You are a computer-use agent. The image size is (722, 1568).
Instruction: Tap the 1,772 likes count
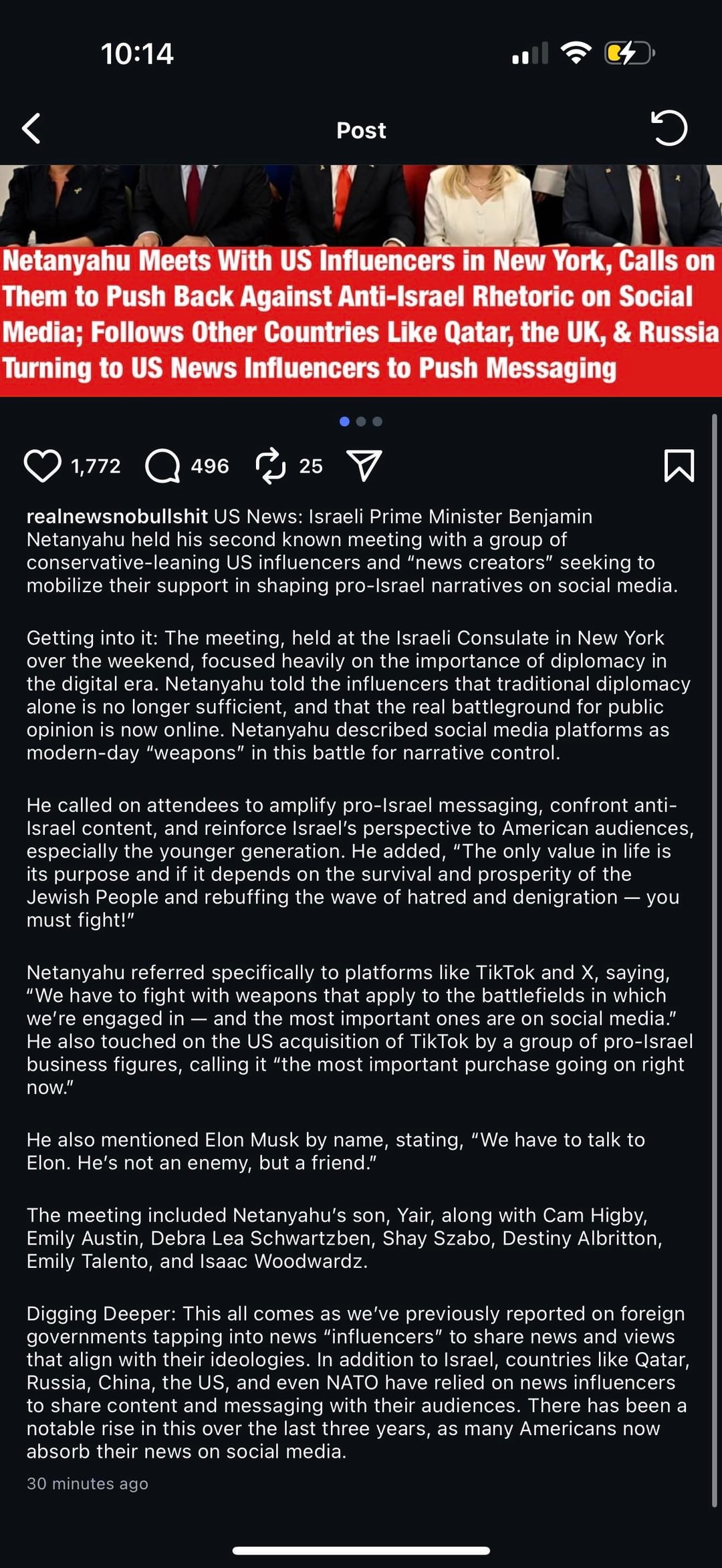pyautogui.click(x=96, y=466)
